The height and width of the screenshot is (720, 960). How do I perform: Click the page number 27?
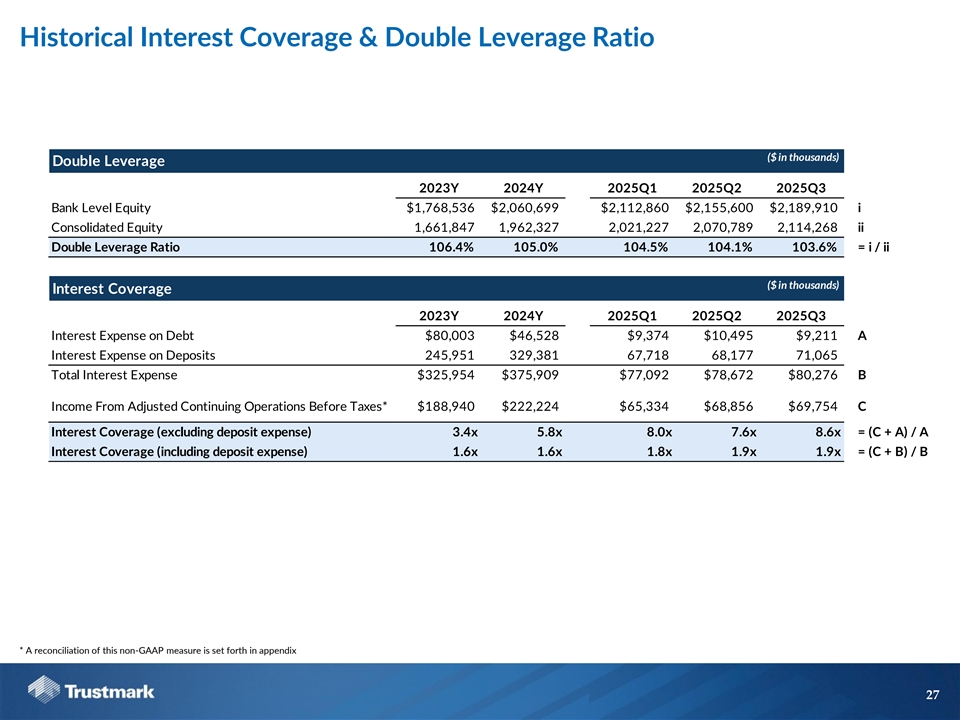tap(933, 694)
